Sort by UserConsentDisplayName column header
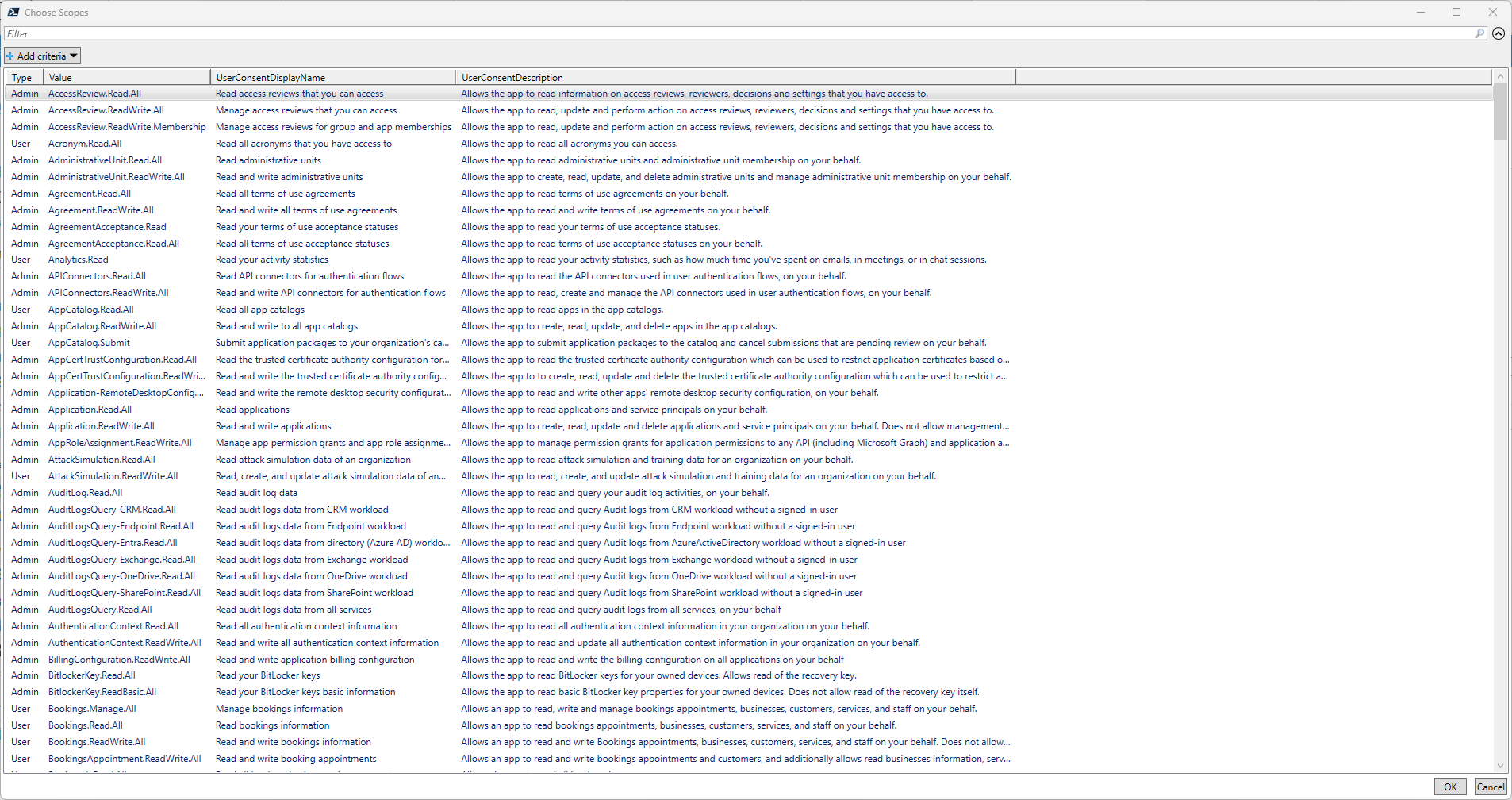Image resolution: width=1512 pixels, height=800 pixels. [x=332, y=77]
